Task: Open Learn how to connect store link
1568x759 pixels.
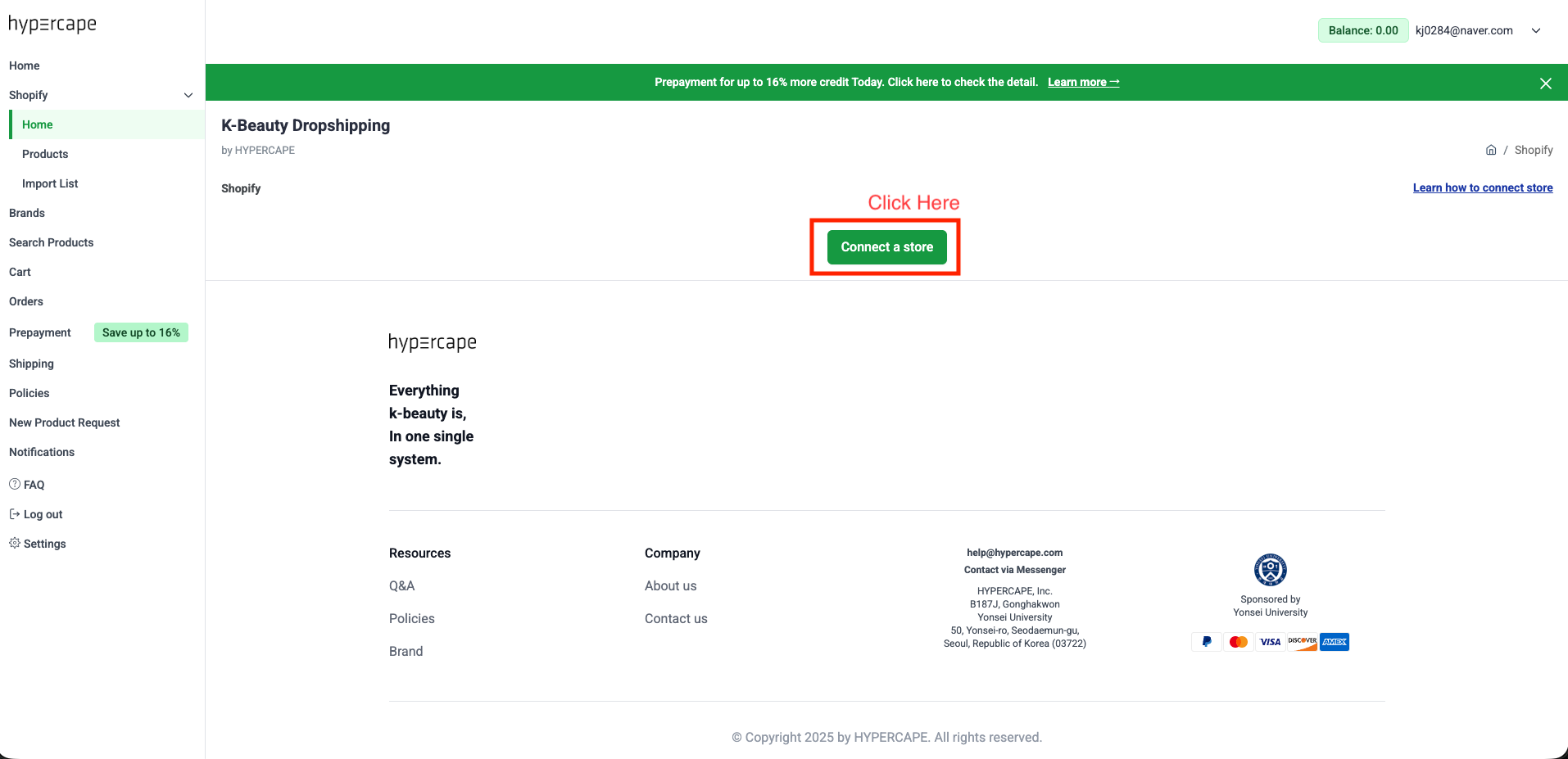Action: (1482, 187)
